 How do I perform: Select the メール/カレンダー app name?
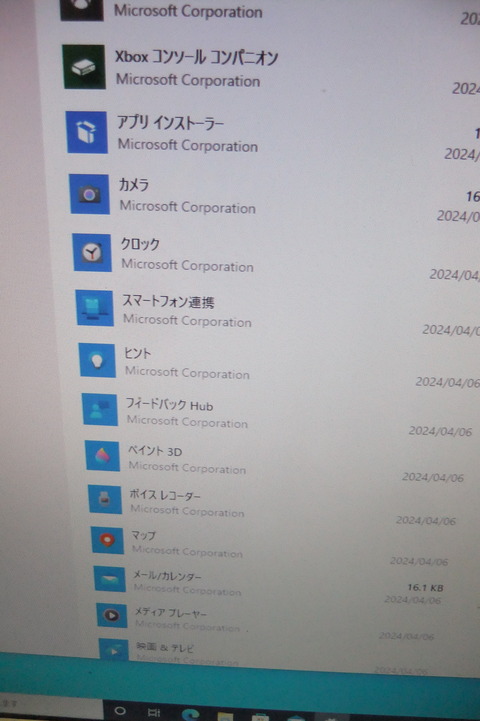(x=167, y=575)
